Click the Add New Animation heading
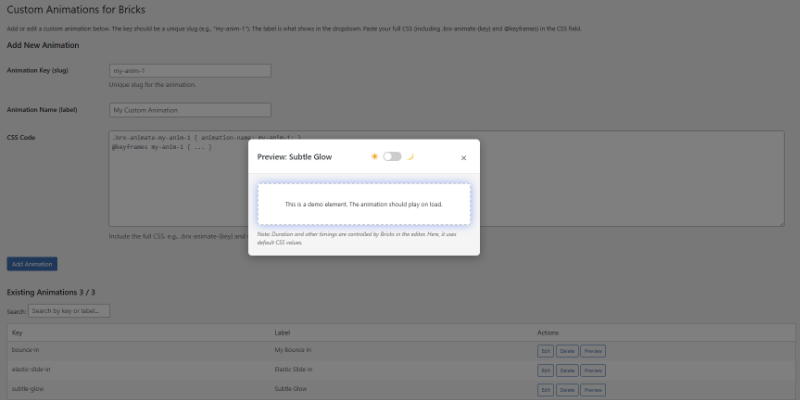Screen dimensions: 800x400 pyautogui.click(x=43, y=45)
